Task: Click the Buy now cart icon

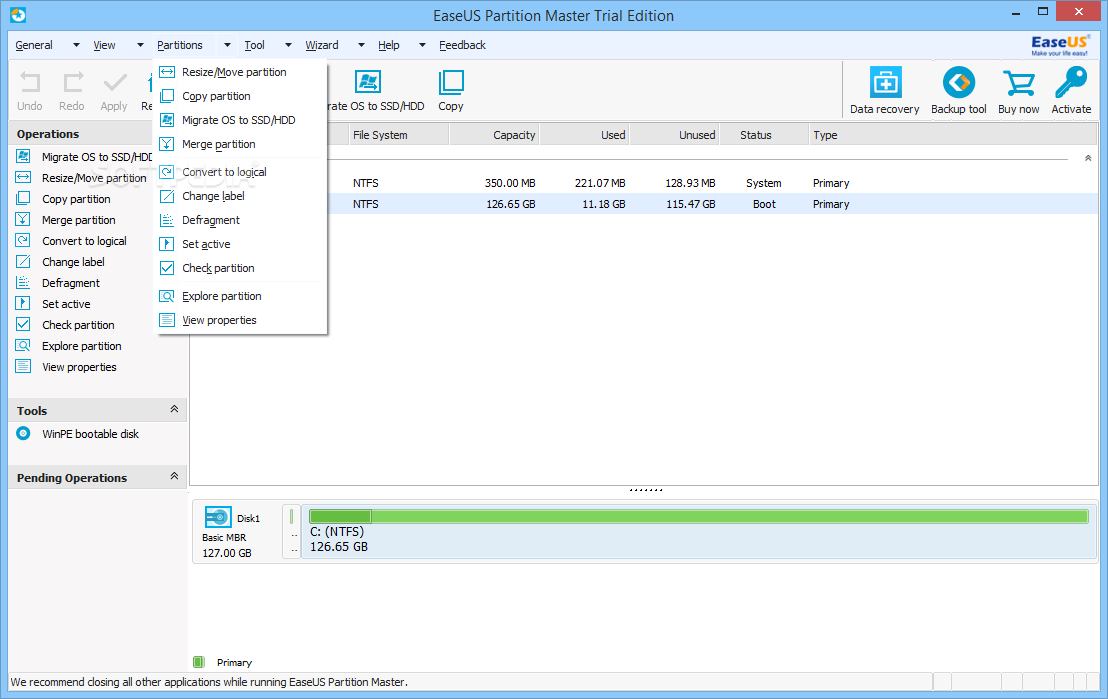Action: tap(1018, 83)
